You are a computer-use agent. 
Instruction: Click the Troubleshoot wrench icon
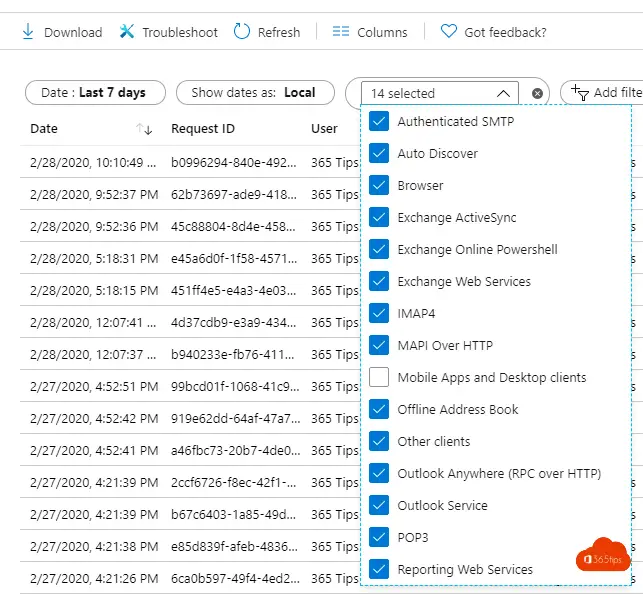pos(127,32)
